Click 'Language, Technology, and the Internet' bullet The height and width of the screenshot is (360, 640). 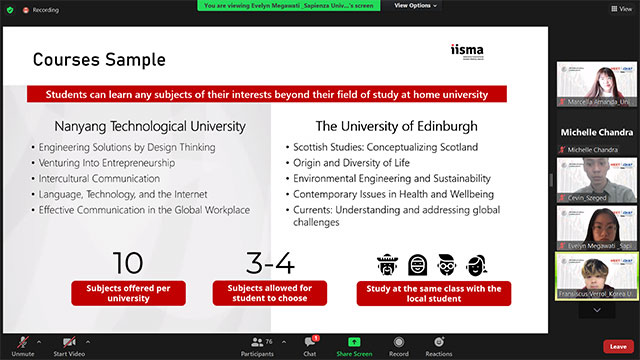coord(123,194)
